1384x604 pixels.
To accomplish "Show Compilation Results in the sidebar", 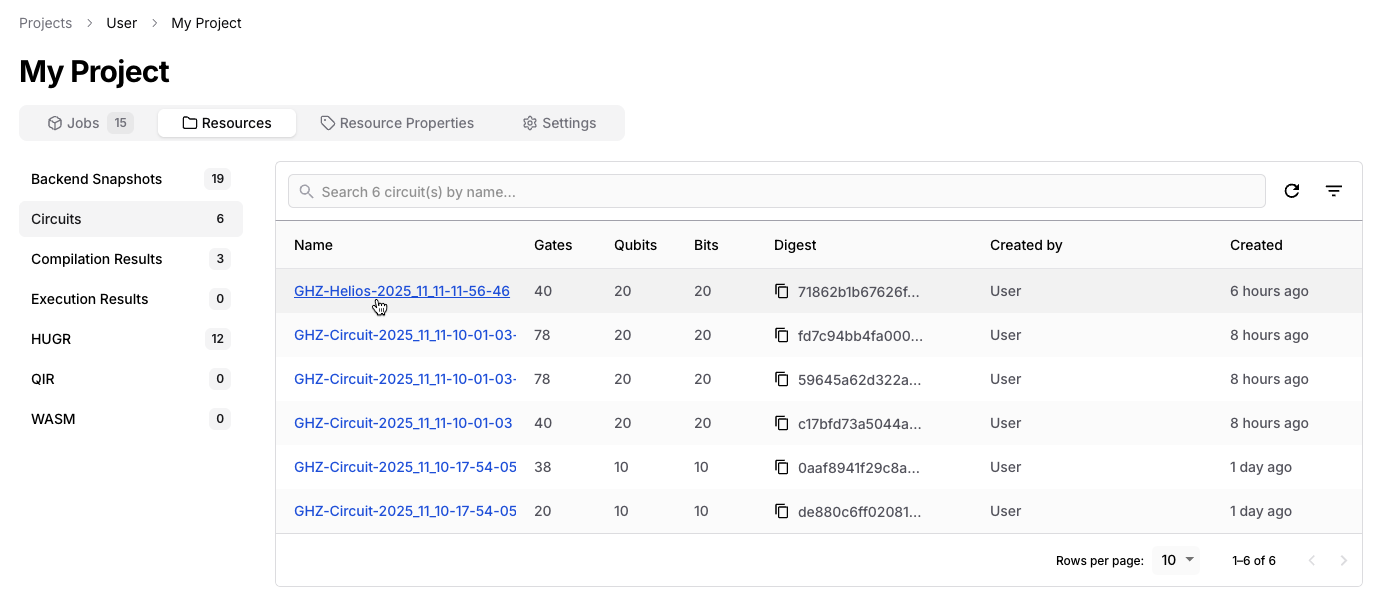I will pyautogui.click(x=96, y=259).
